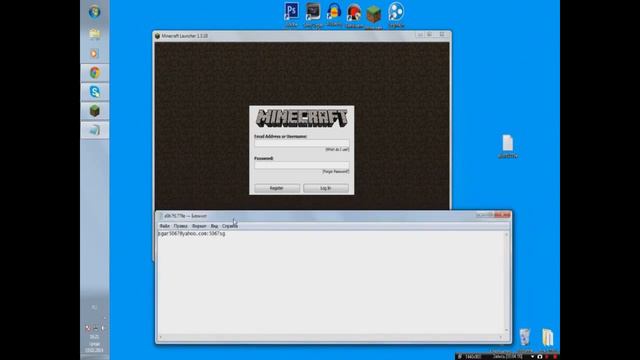The image size is (640, 360).
Task: Click the camera icon in the recorder bar
Action: coord(540,357)
